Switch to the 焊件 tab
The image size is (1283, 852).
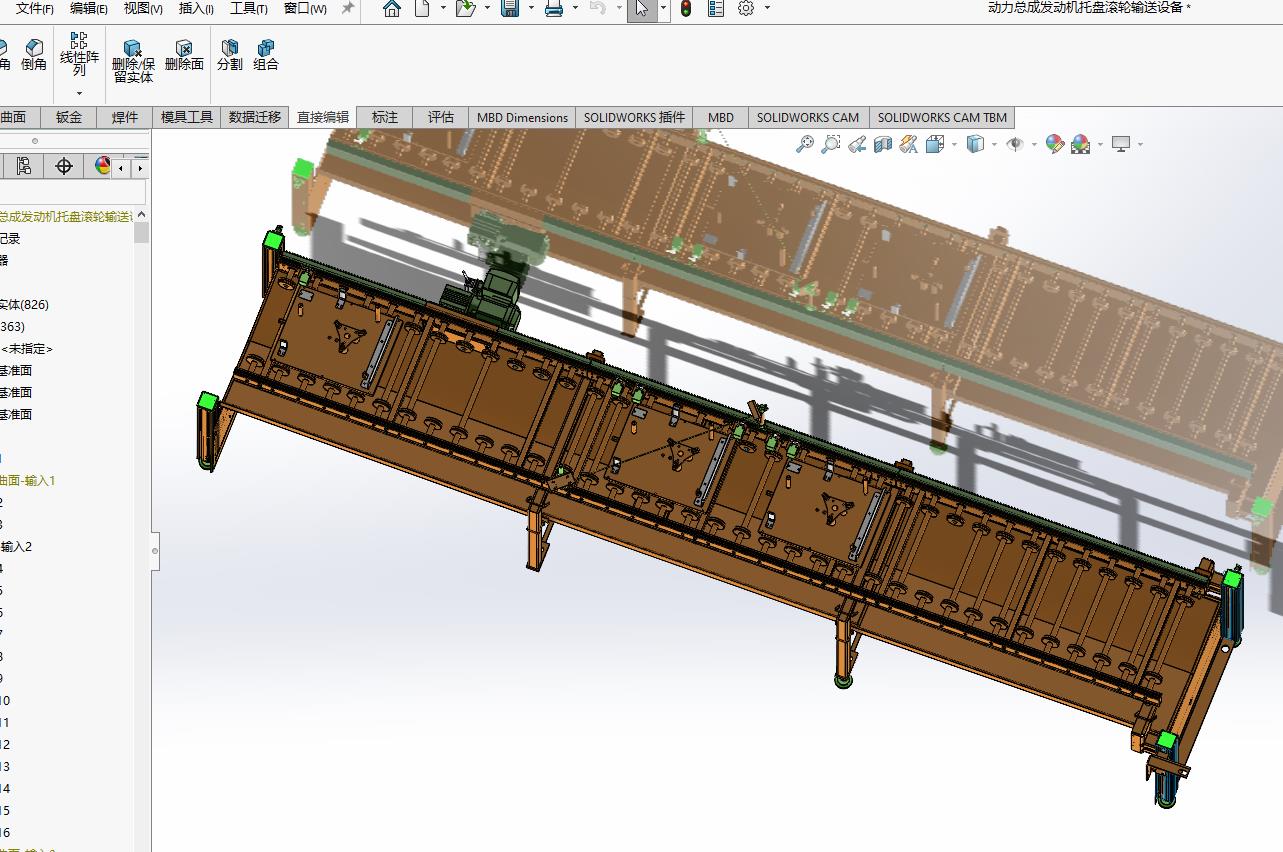point(125,117)
